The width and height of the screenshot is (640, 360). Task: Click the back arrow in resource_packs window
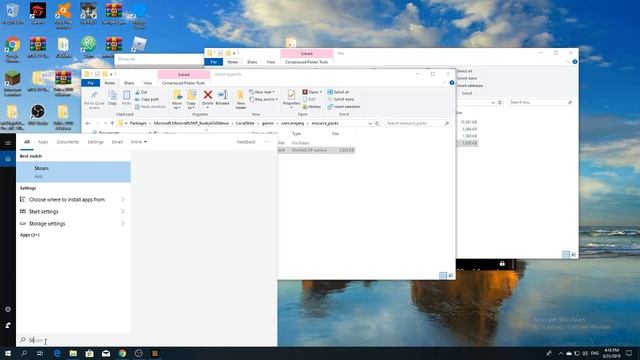88,123
